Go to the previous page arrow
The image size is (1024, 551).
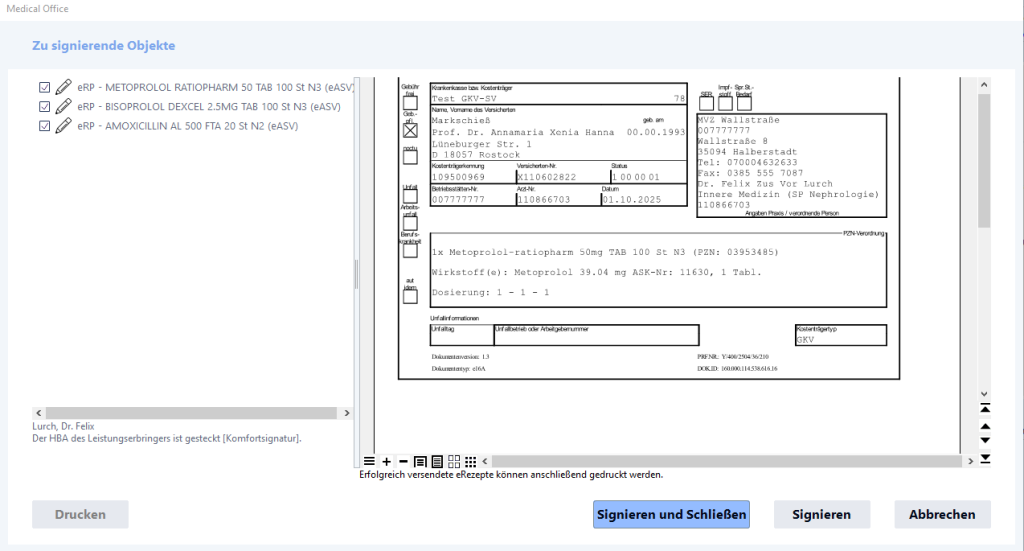point(985,425)
